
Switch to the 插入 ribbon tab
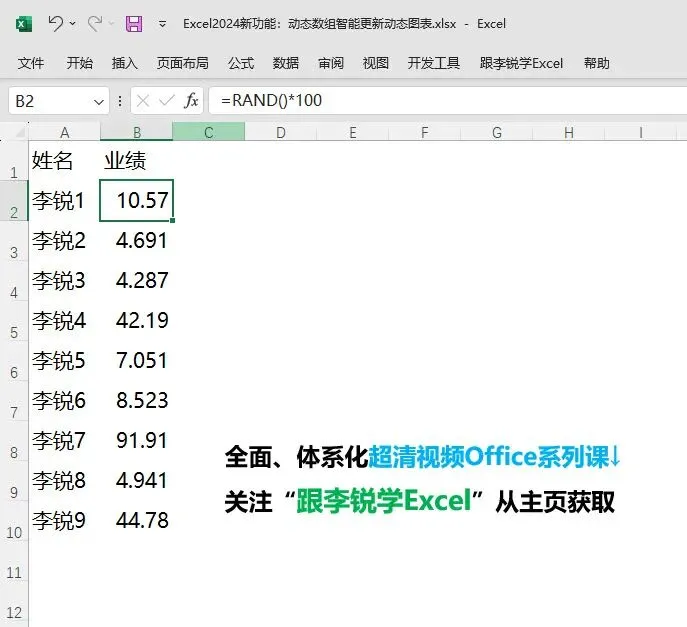pyautogui.click(x=124, y=63)
